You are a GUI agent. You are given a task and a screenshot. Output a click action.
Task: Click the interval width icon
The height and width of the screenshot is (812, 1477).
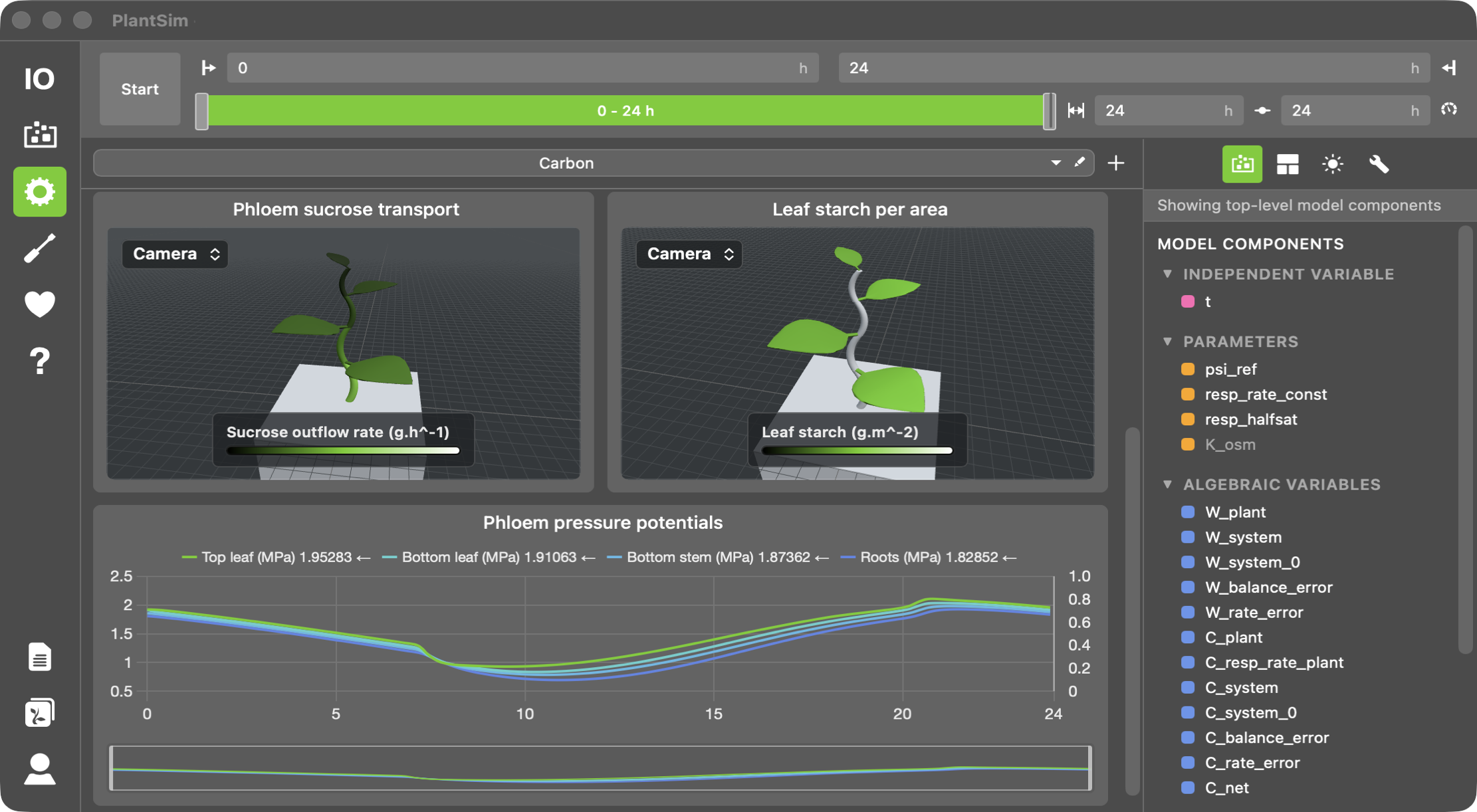pos(1076,110)
